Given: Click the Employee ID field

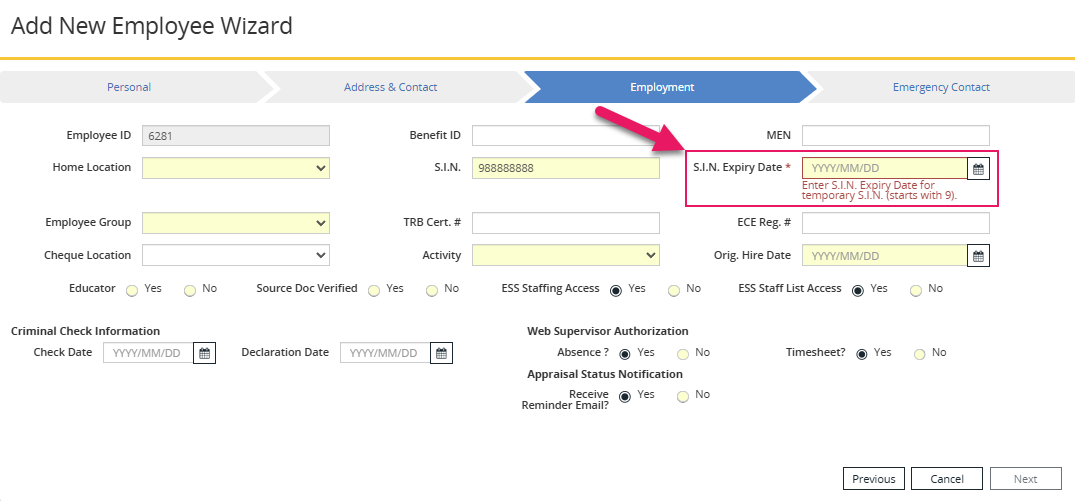Looking at the screenshot, I should (x=236, y=136).
